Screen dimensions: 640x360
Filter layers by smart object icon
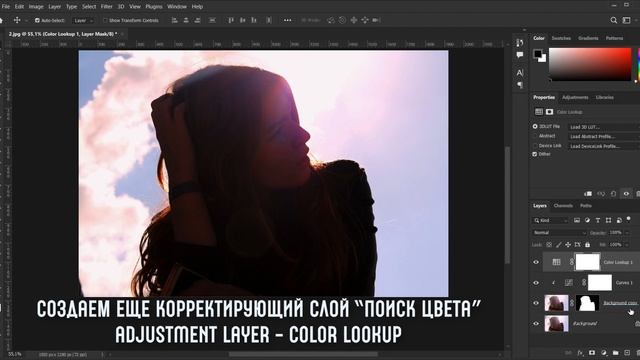click(x=619, y=220)
